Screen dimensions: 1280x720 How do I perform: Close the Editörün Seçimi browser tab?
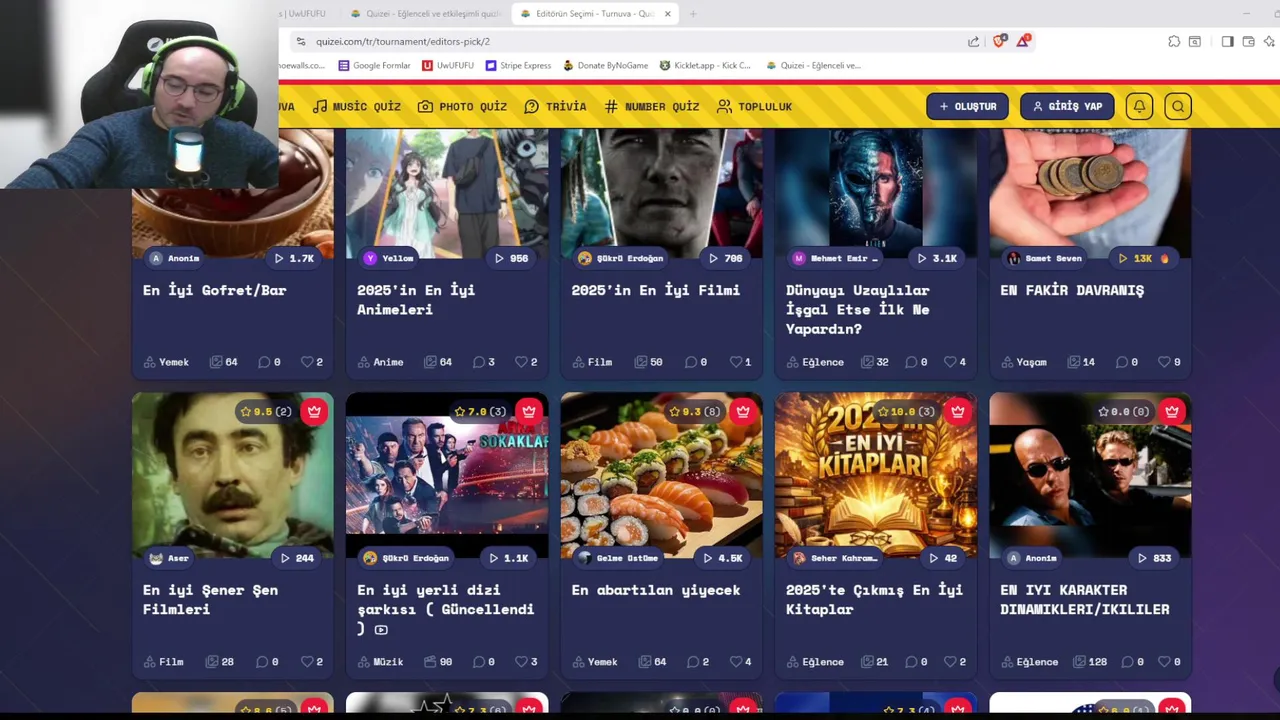point(668,14)
